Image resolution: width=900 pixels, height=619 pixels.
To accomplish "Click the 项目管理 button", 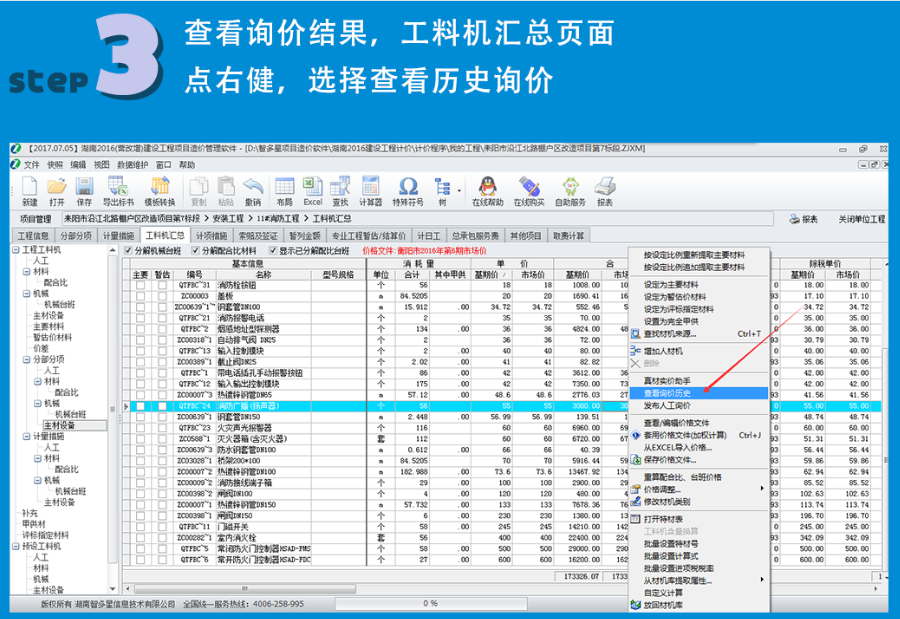I will (35, 219).
